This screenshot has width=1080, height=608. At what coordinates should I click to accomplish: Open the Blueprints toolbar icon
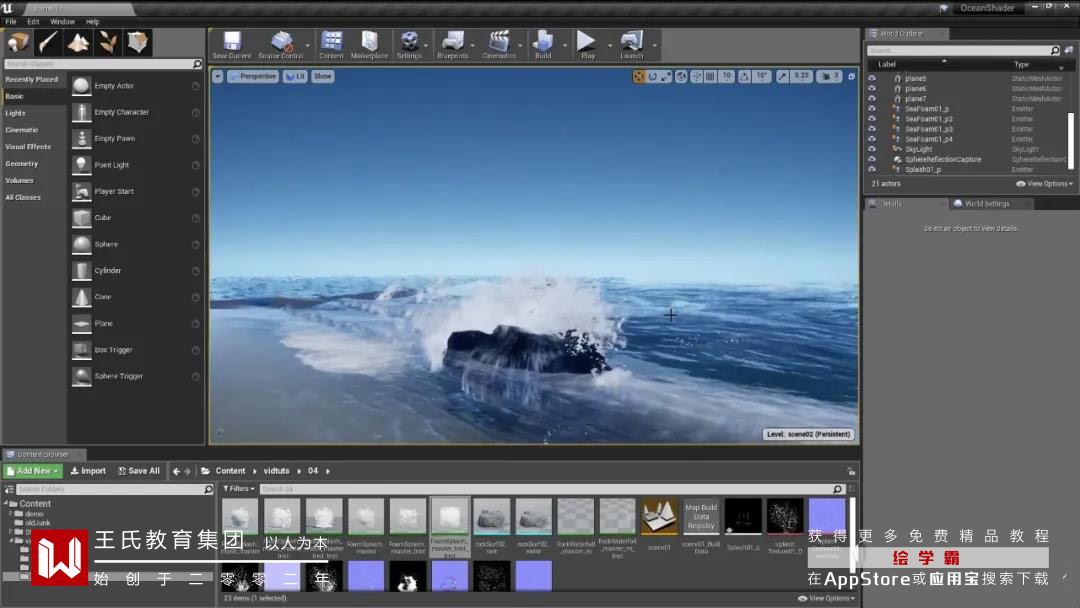click(x=452, y=43)
